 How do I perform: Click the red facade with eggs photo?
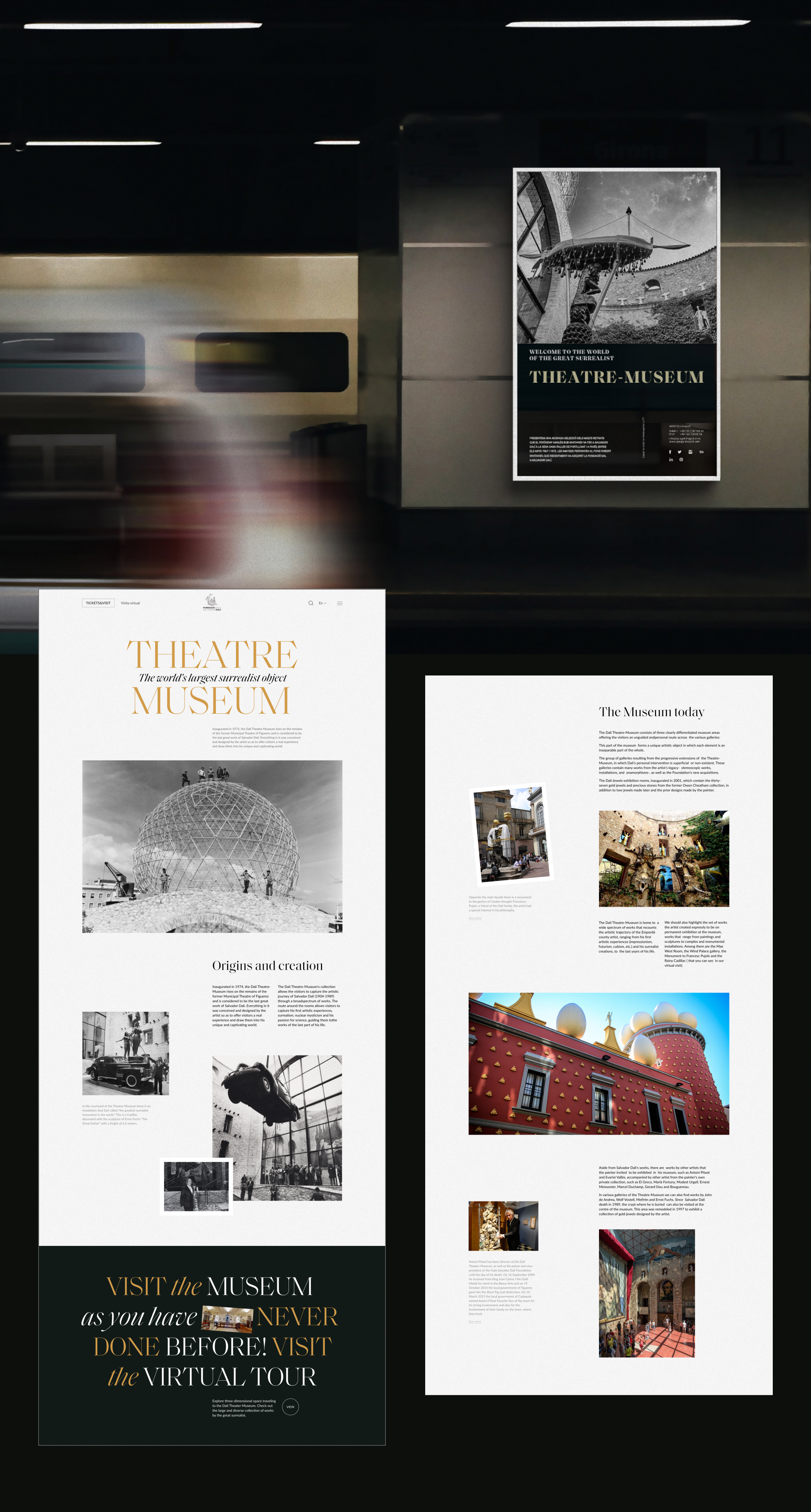click(599, 1063)
